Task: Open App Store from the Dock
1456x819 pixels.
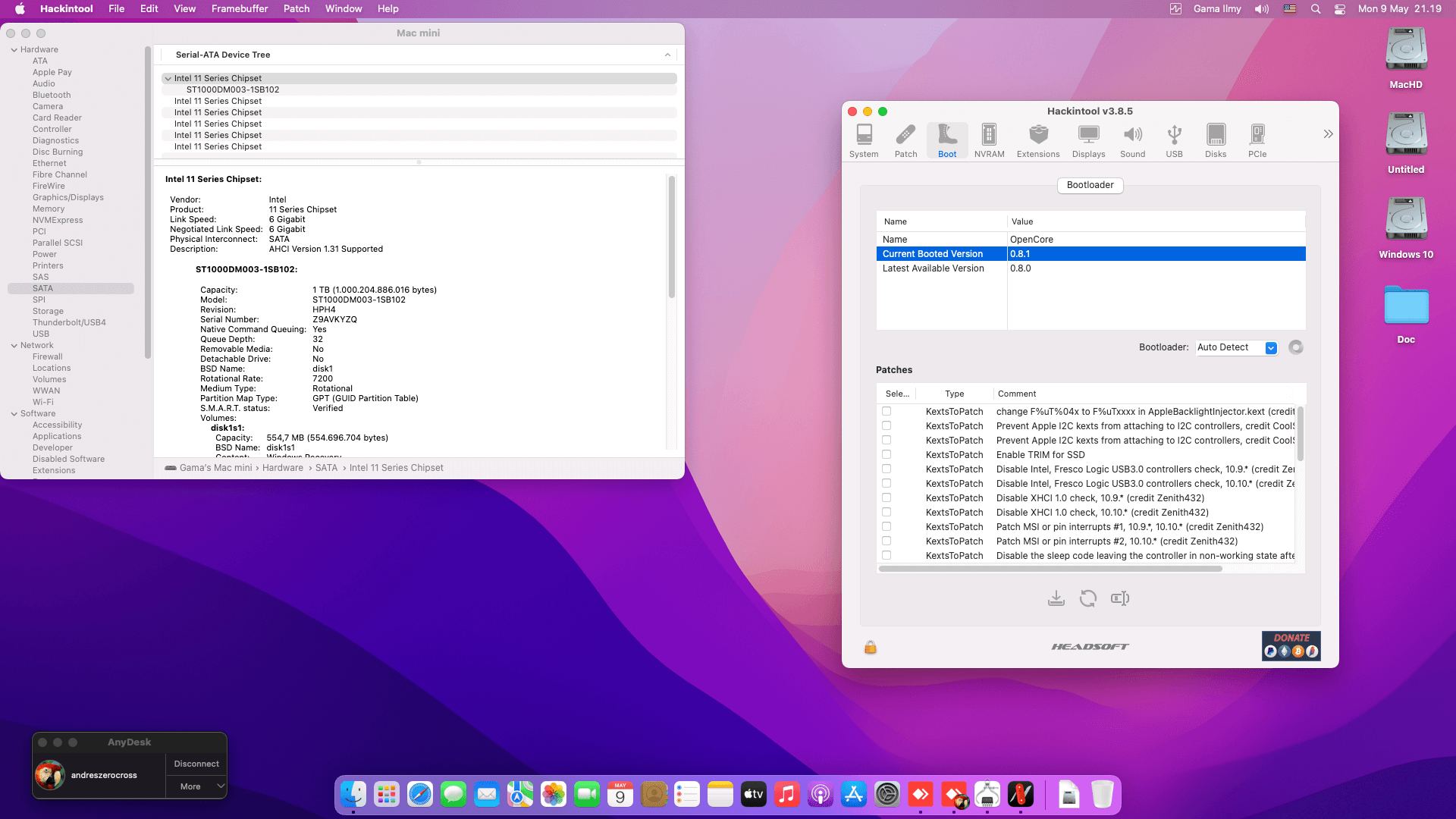Action: pyautogui.click(x=854, y=794)
